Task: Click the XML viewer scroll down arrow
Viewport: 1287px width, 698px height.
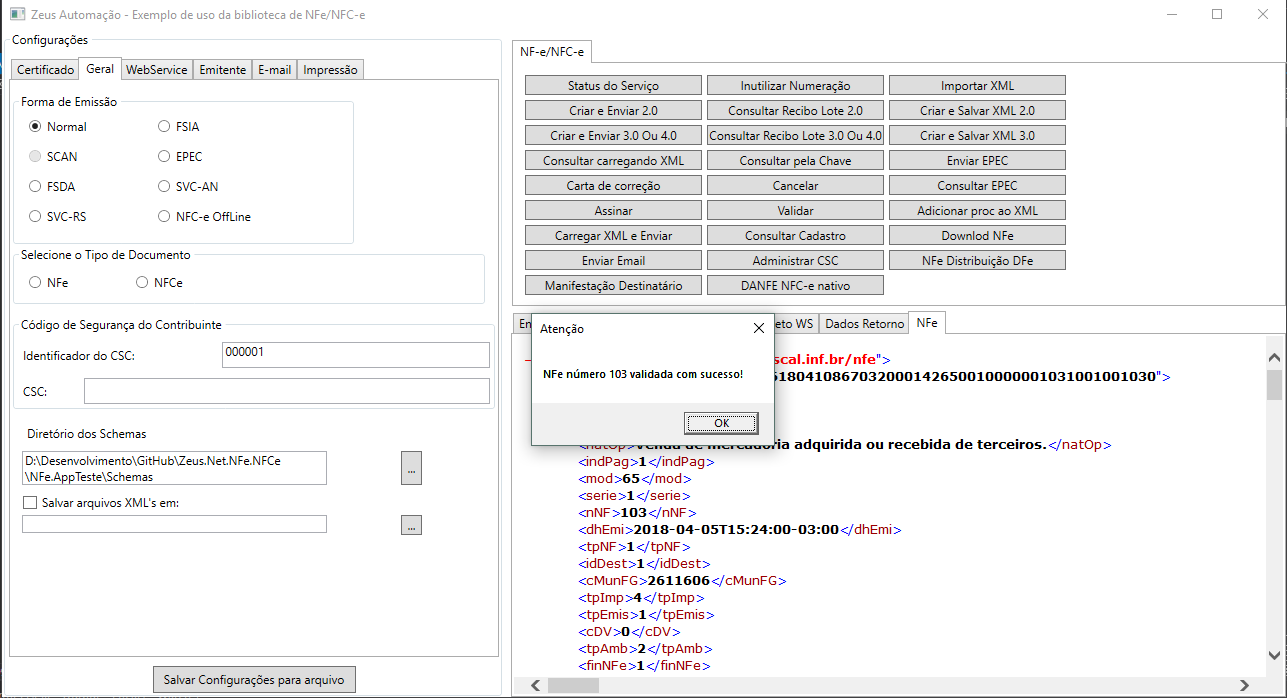Action: 1274,655
